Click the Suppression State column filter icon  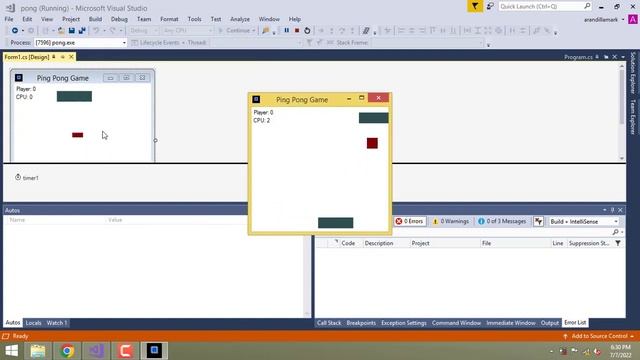click(x=618, y=243)
